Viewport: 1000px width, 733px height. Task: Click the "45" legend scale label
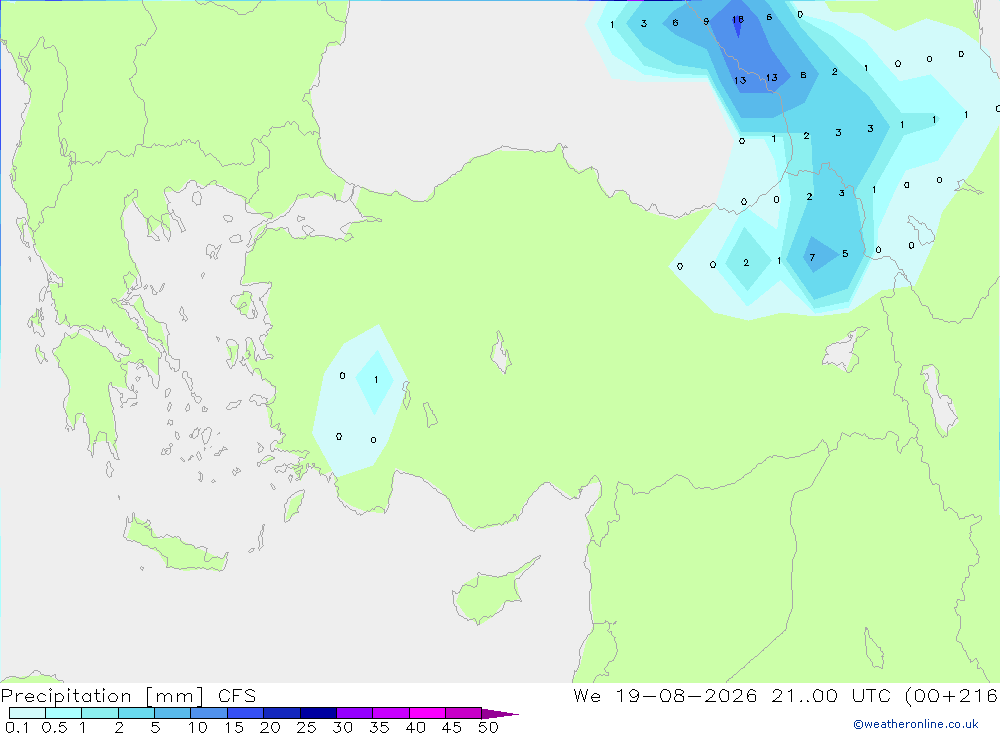click(452, 727)
